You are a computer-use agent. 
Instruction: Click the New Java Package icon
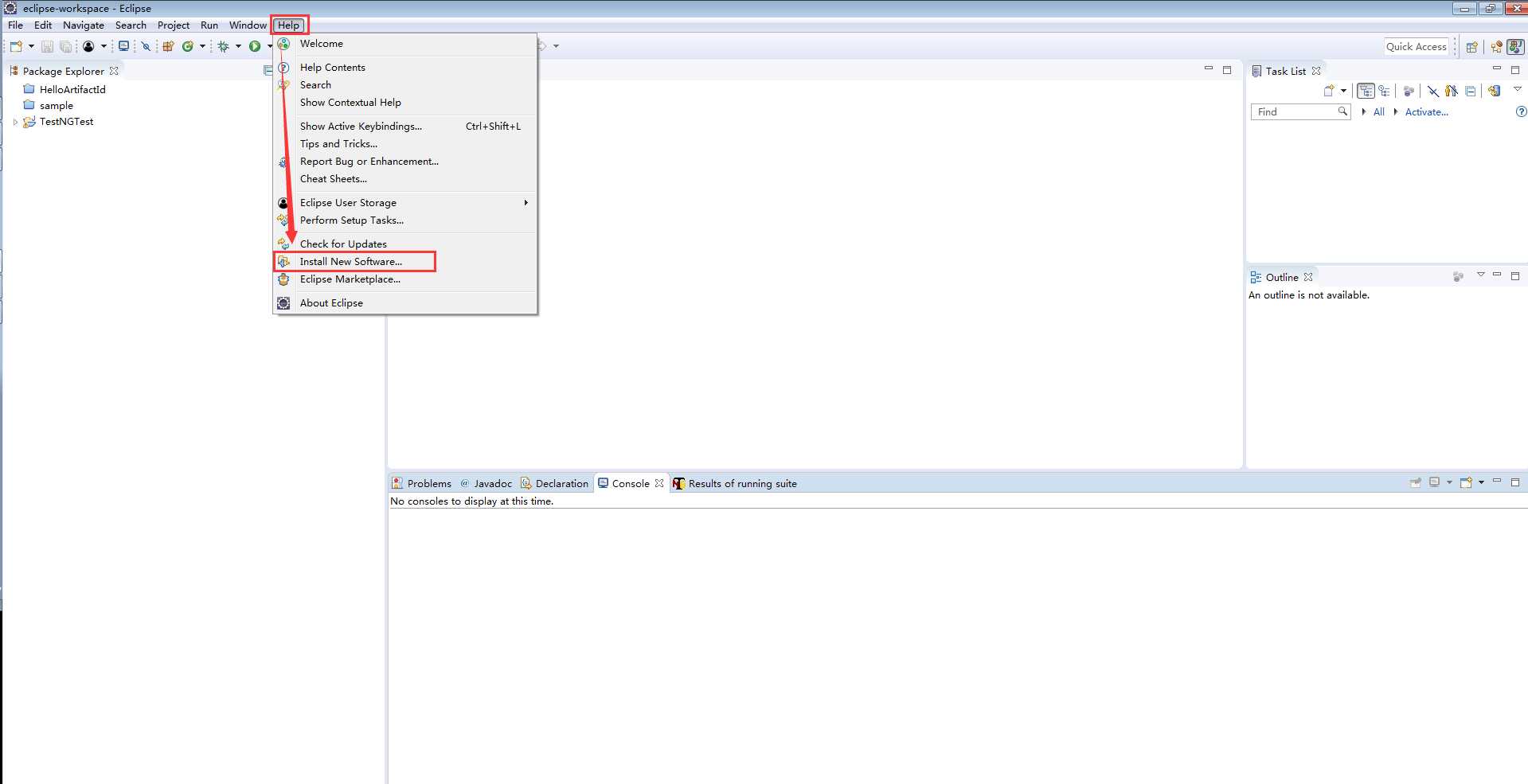(168, 46)
